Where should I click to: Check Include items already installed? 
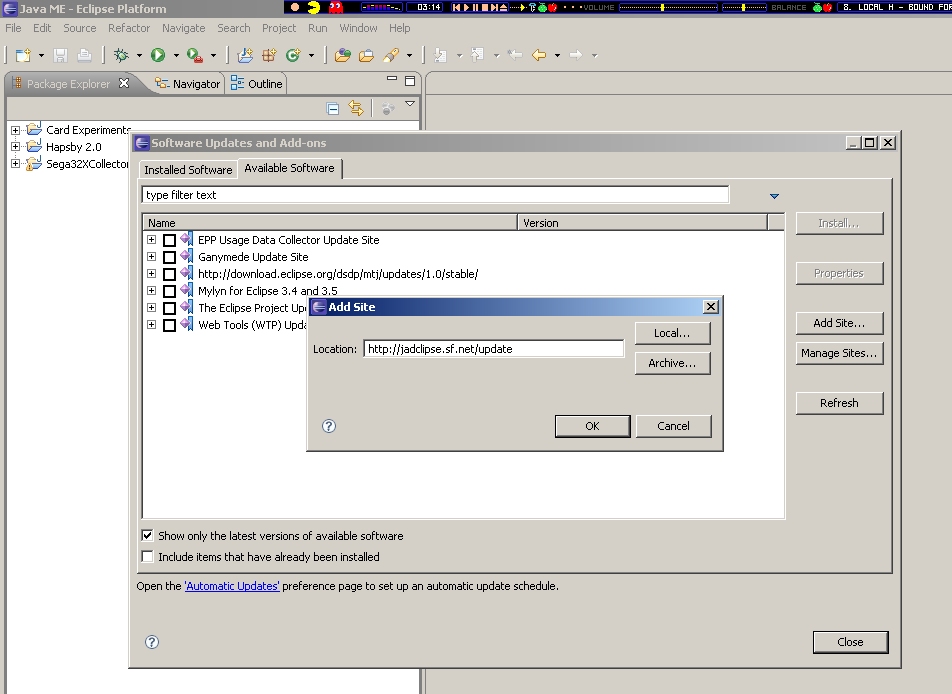(x=148, y=556)
